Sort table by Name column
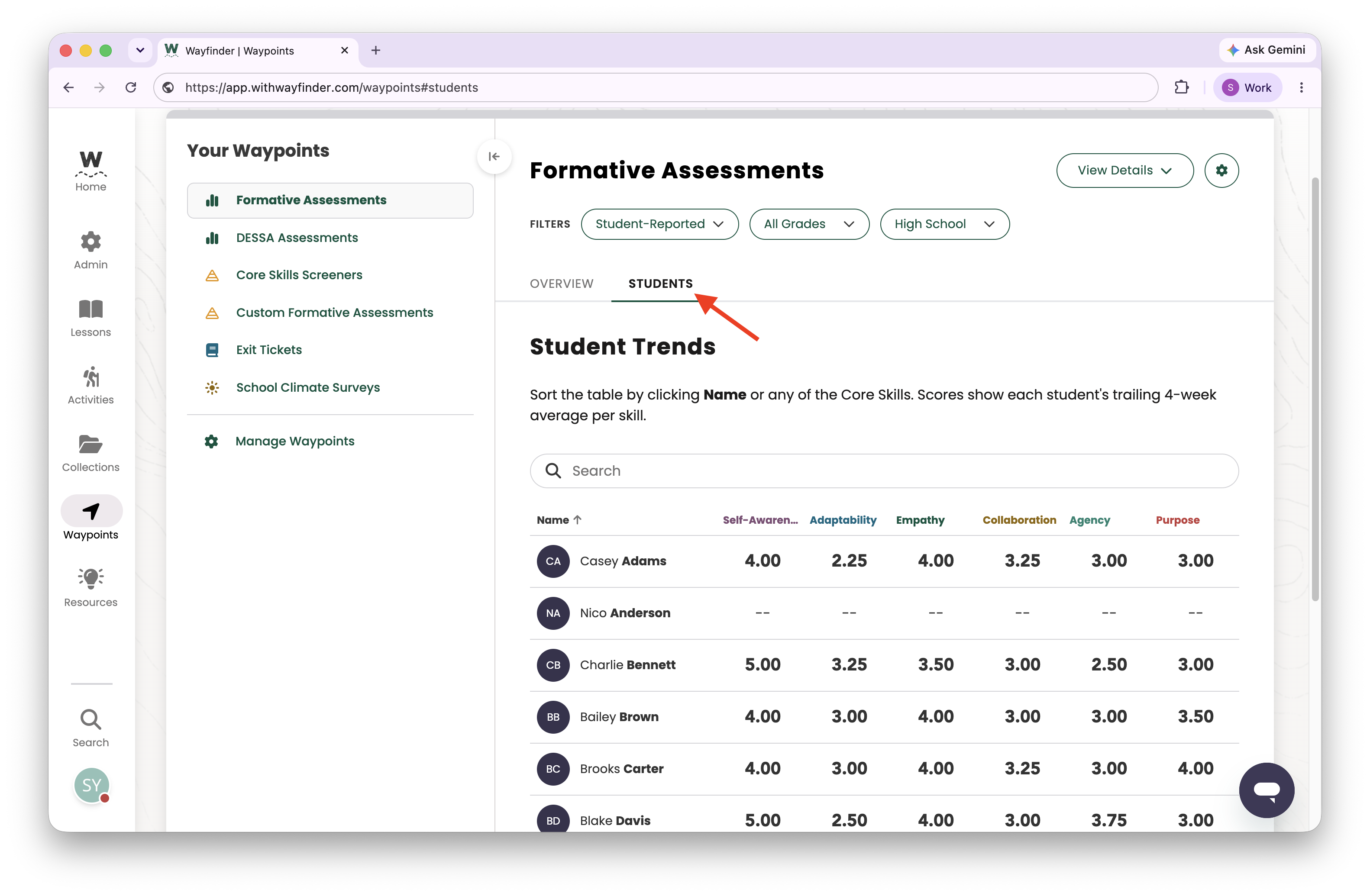The height and width of the screenshot is (896, 1370). tap(559, 520)
